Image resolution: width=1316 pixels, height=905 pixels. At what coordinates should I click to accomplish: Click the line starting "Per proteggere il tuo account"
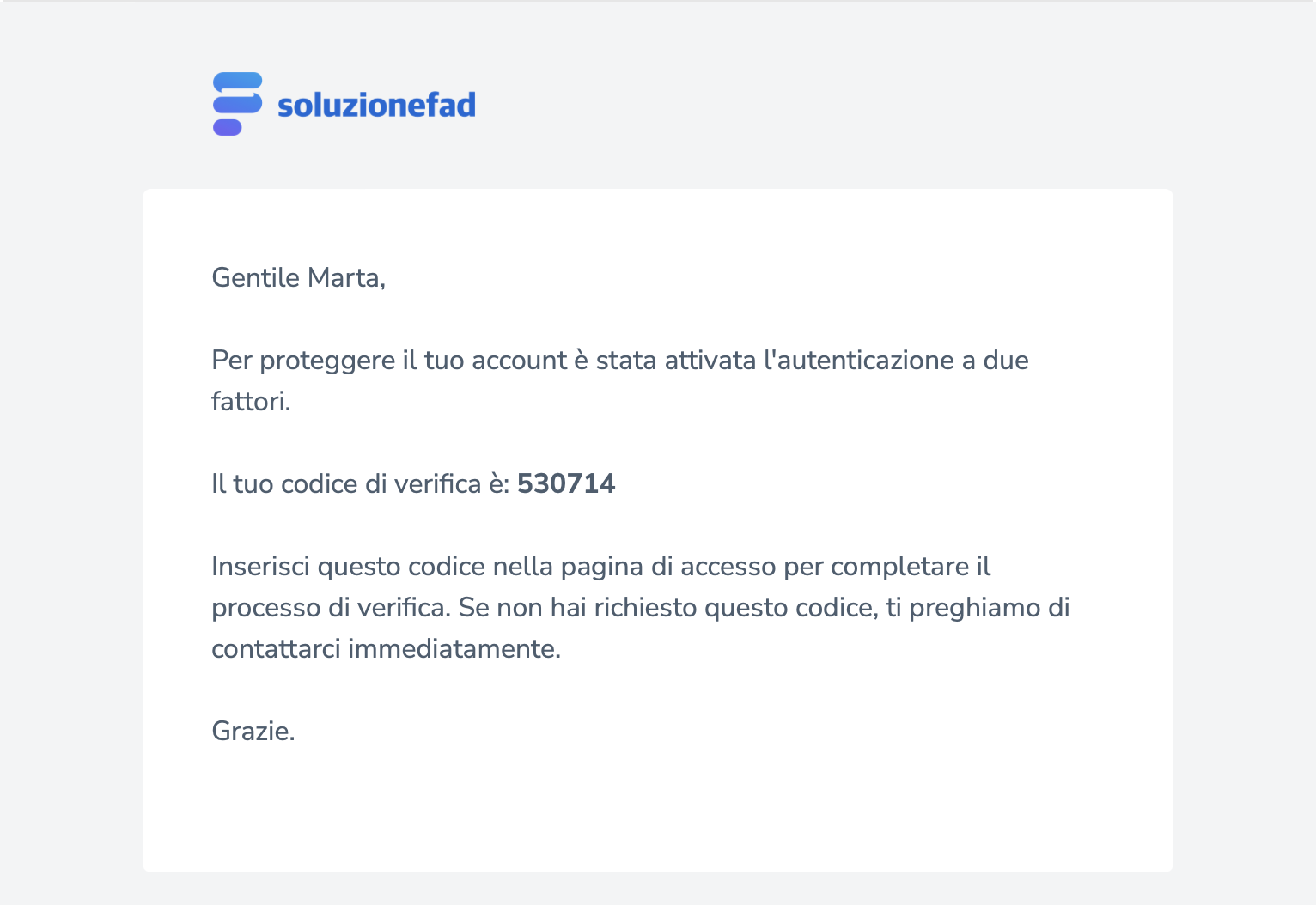pos(619,360)
